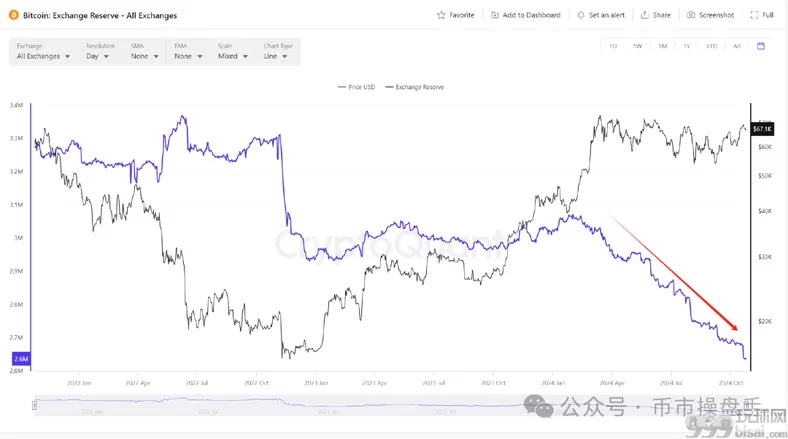788x439 pixels.
Task: Expand the All Exchanges dropdown
Action: coord(43,56)
